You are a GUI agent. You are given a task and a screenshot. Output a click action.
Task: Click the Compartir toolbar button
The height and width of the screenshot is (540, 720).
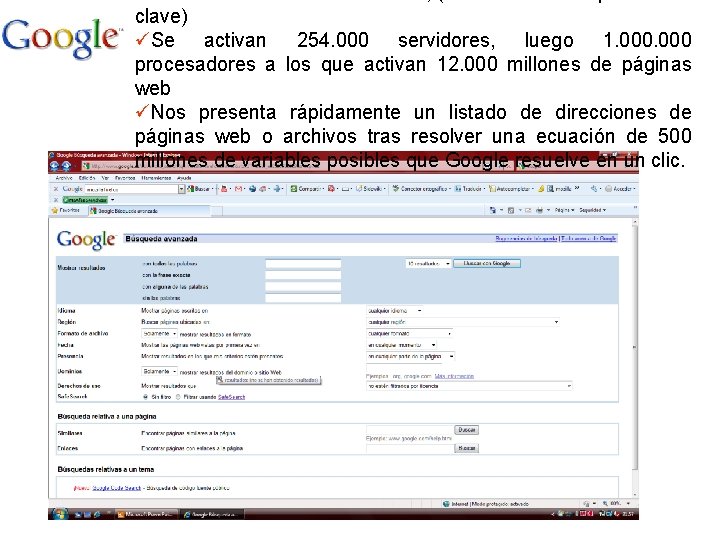coord(307,189)
